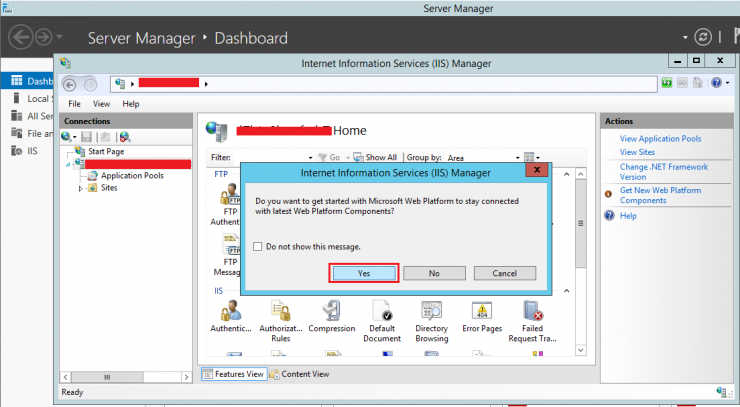Image resolution: width=740 pixels, height=407 pixels.
Task: Select Local Server in the Server Manager sidebar
Action: [x=28, y=99]
